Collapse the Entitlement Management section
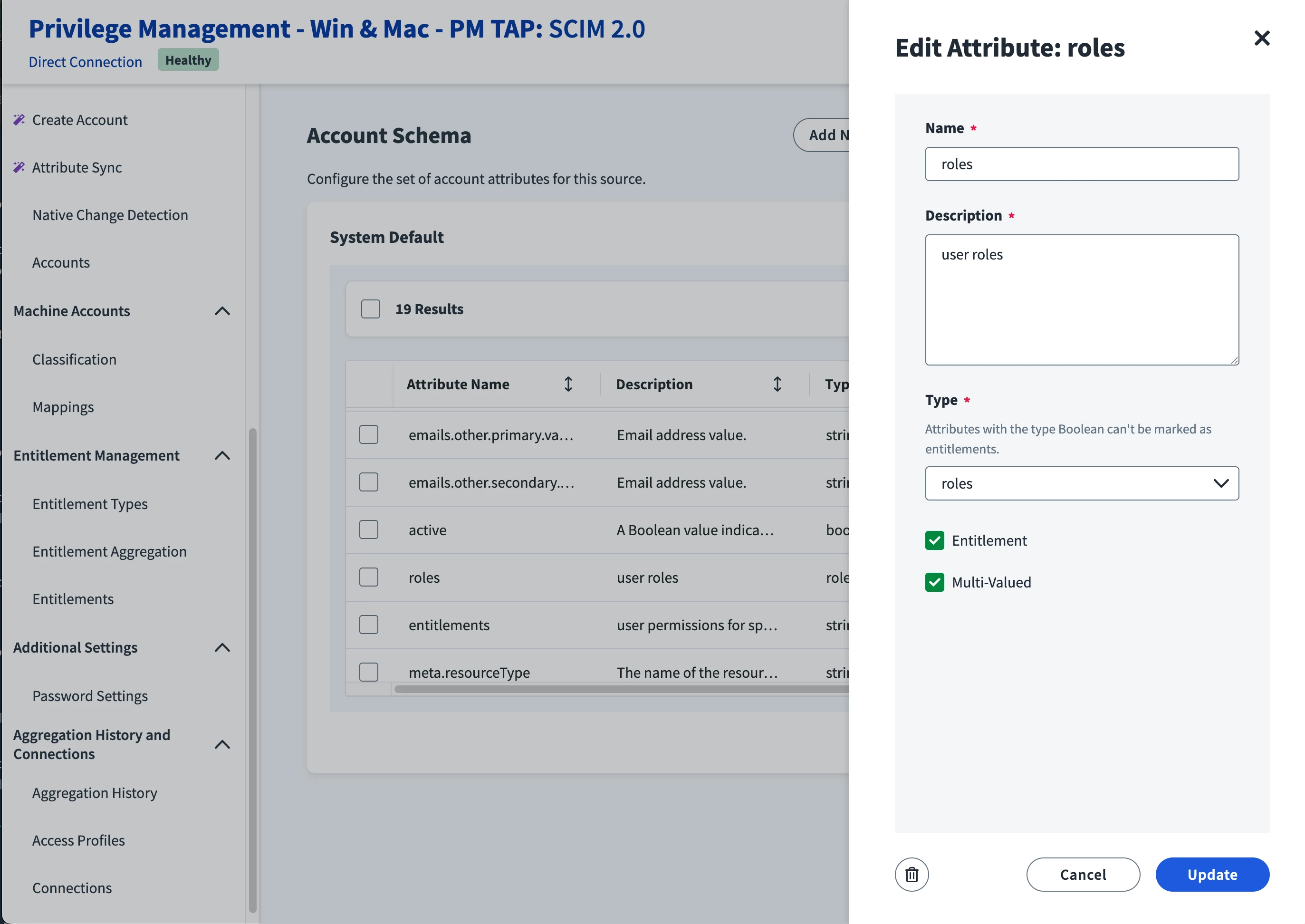 [x=222, y=455]
